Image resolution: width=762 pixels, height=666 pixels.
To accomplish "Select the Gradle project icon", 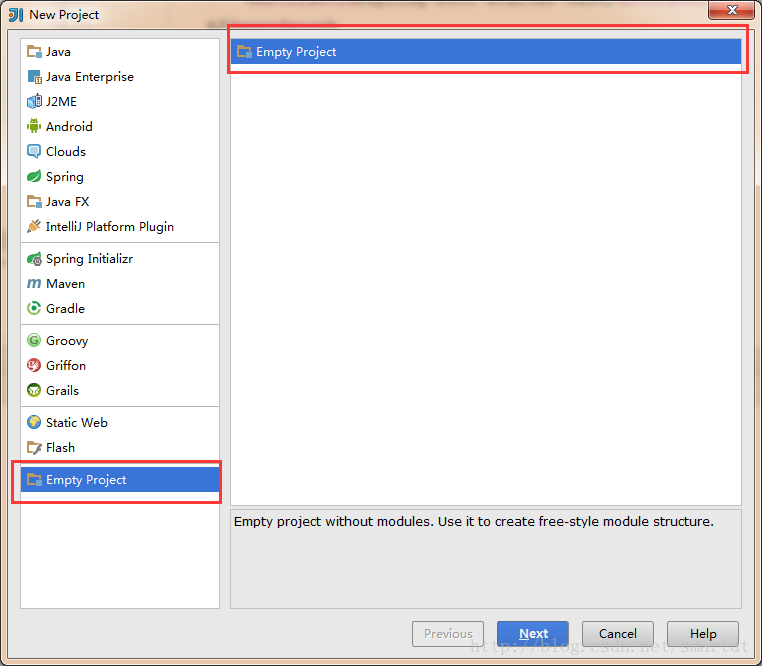I will pyautogui.click(x=34, y=309).
